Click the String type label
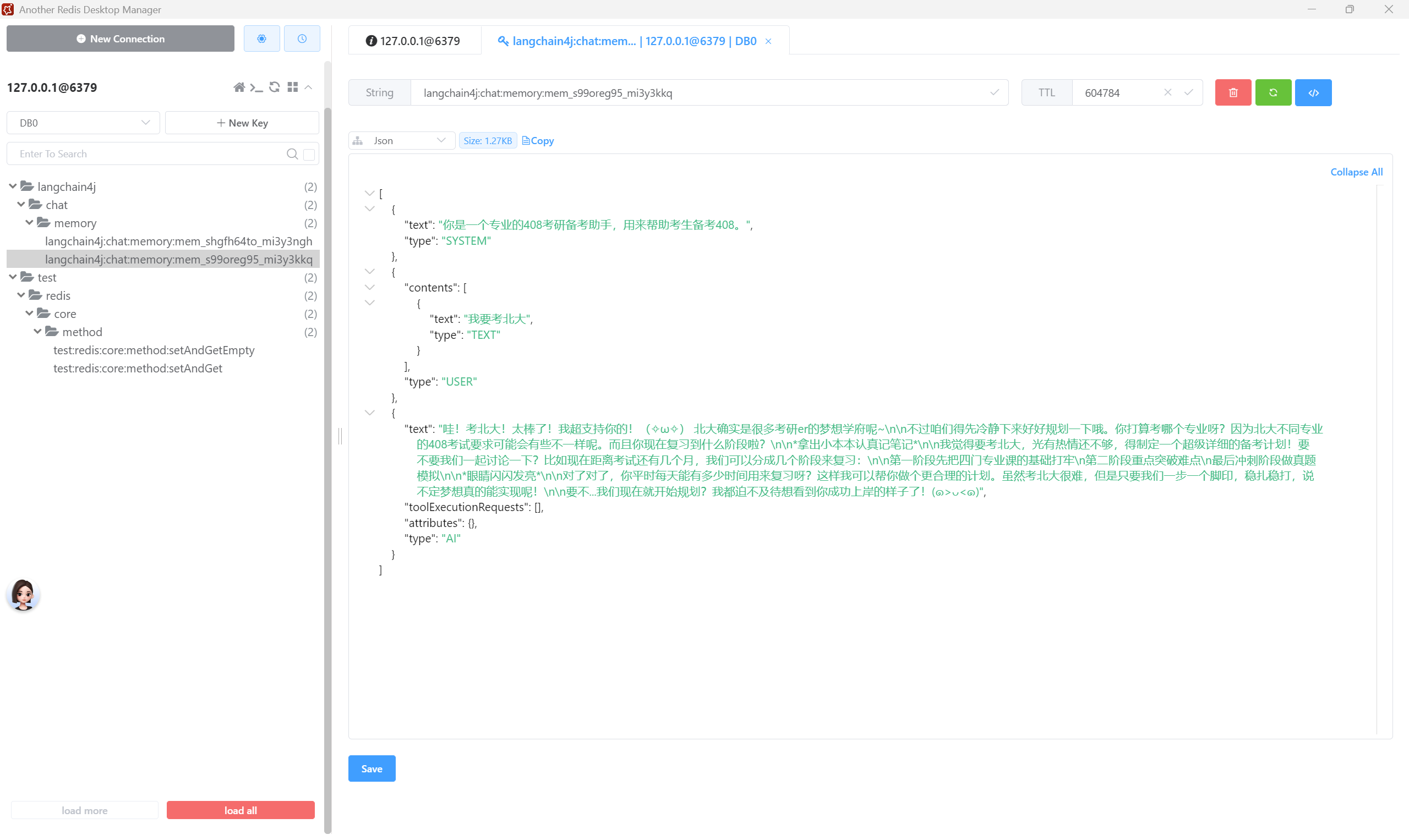Image resolution: width=1409 pixels, height=840 pixels. tap(379, 93)
